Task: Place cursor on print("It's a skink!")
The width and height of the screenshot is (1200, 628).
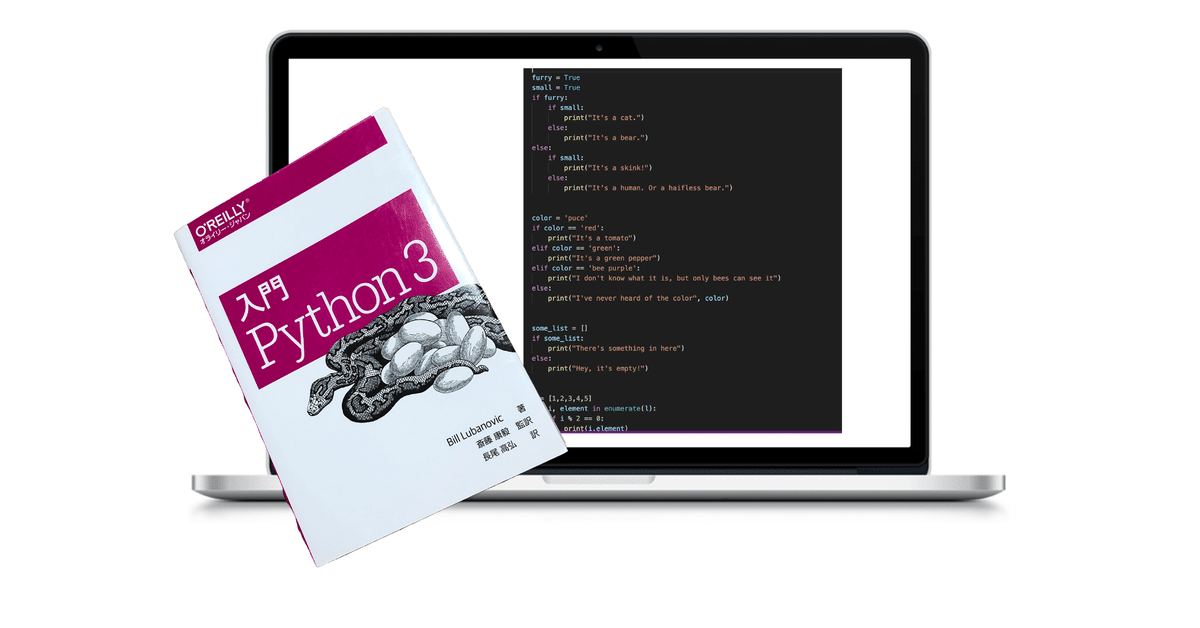Action: coord(608,168)
